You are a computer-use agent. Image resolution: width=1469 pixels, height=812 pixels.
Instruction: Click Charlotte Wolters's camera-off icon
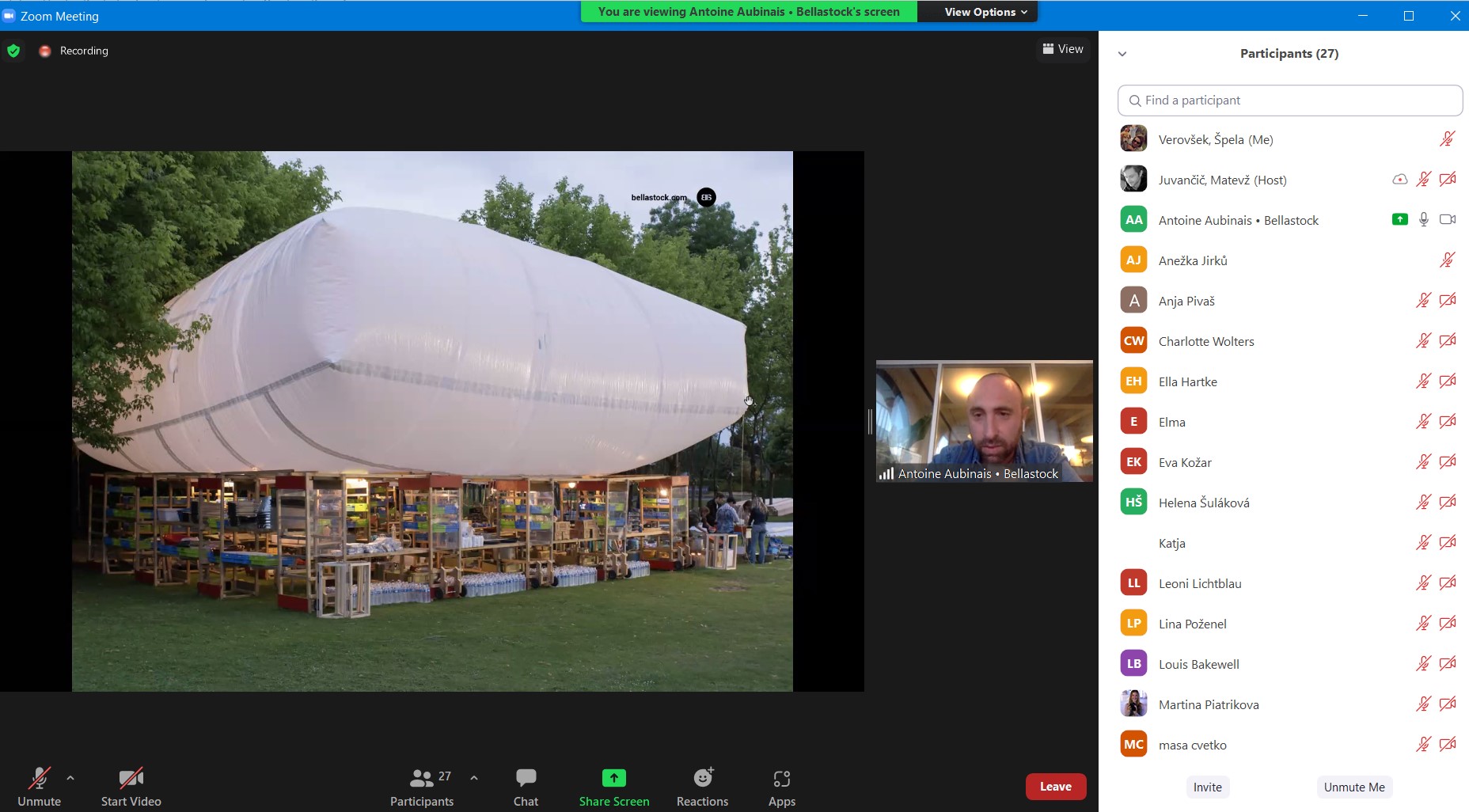tap(1448, 340)
